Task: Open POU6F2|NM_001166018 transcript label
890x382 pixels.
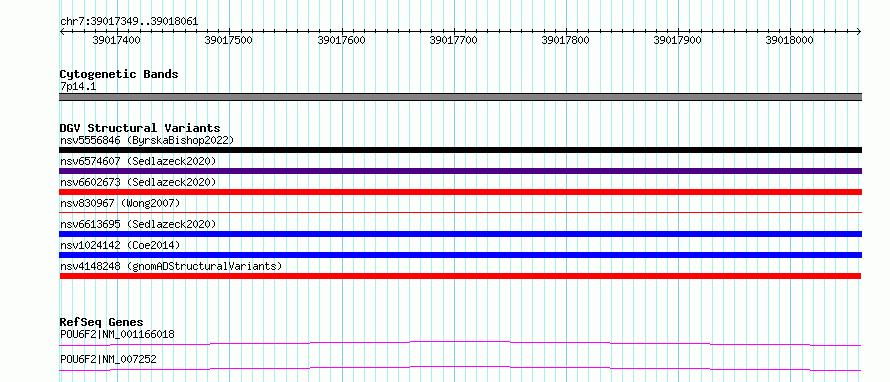Action: click(117, 334)
